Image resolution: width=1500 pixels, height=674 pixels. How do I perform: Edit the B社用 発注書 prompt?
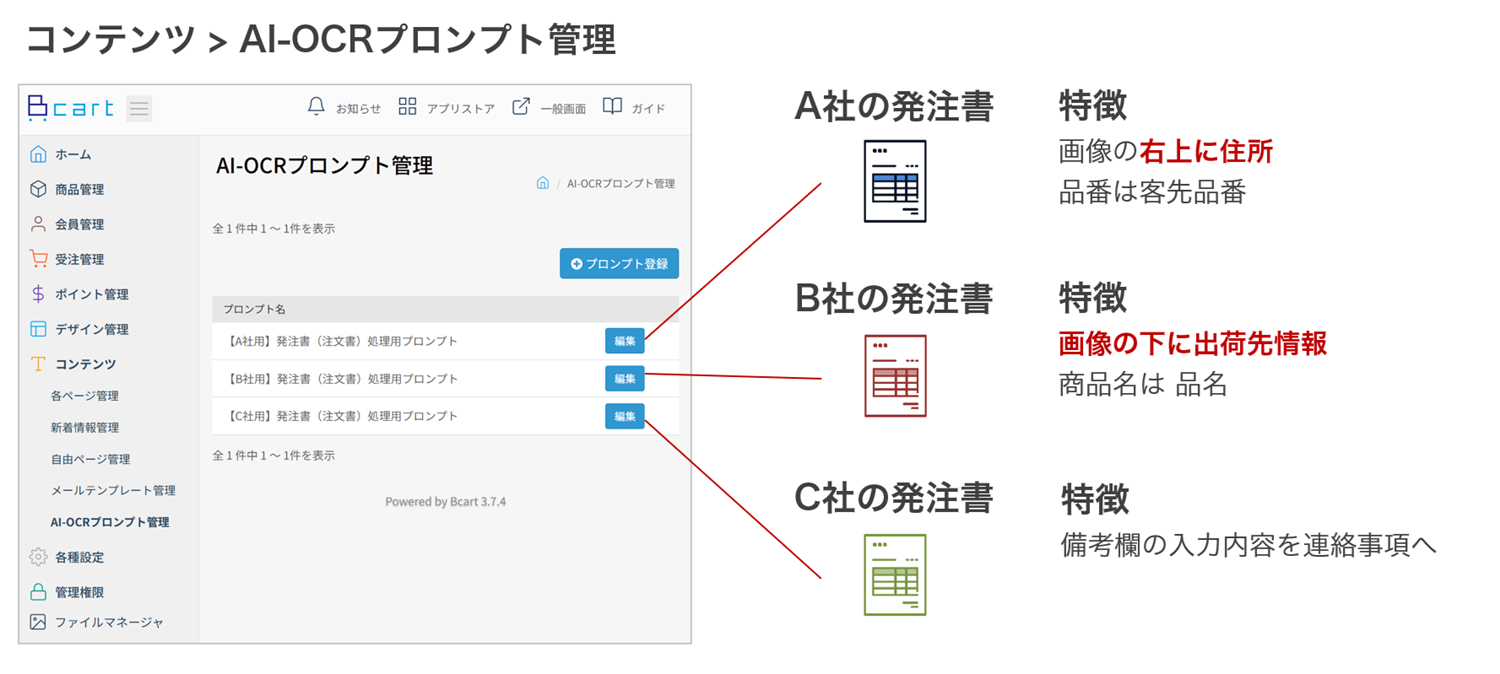click(x=625, y=379)
